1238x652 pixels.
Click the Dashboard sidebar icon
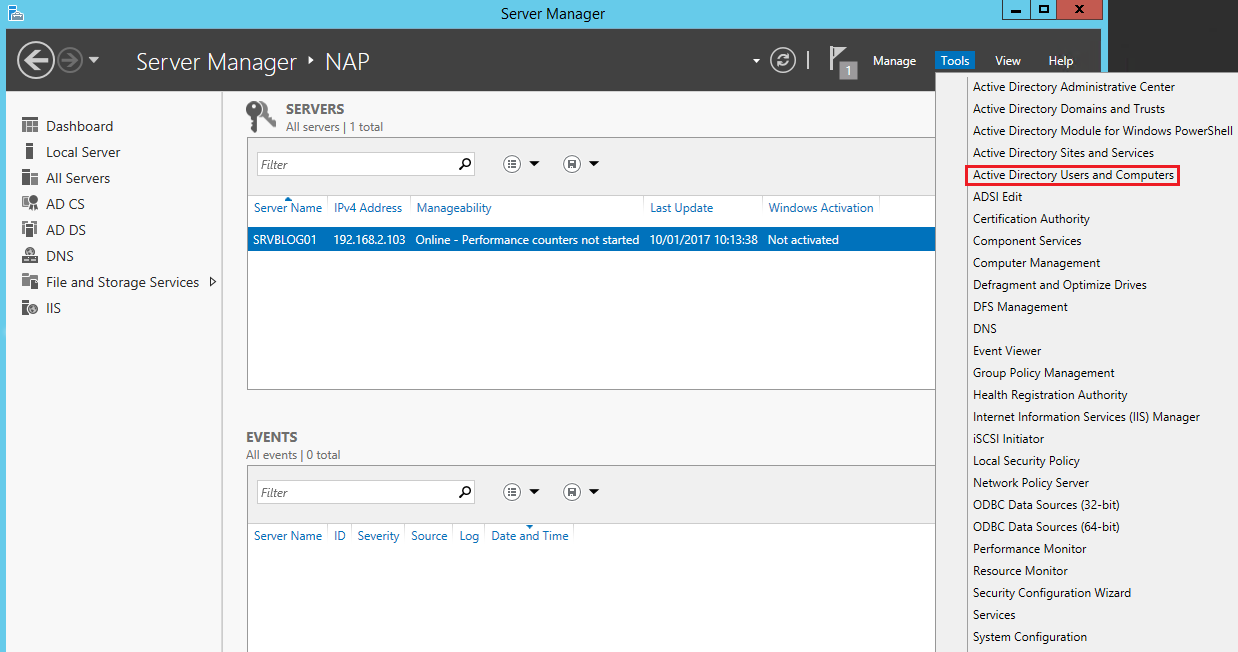coord(29,126)
